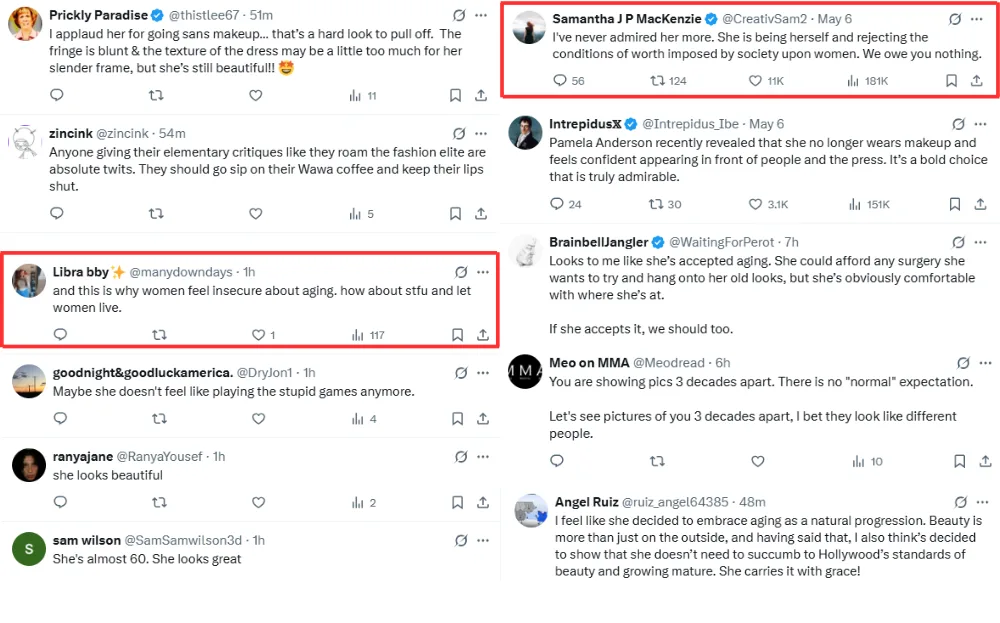Screen dimensions: 1000x623
Task: Retweet goodnight&goodluckamerica's post
Action: 156,419
